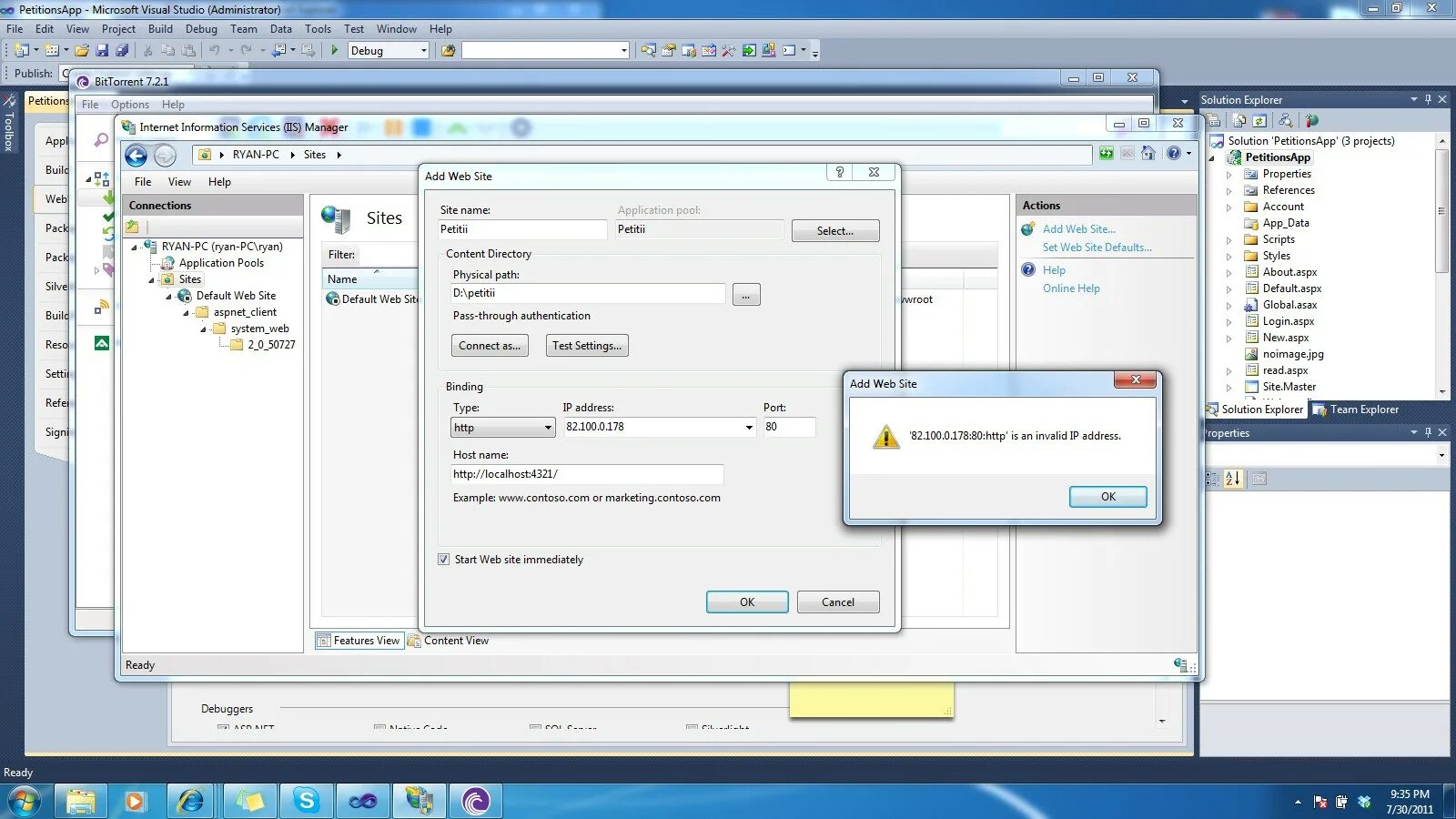Collapse the Sites node in Connections tree
Viewport: 1456px width, 819px height.
click(151, 280)
